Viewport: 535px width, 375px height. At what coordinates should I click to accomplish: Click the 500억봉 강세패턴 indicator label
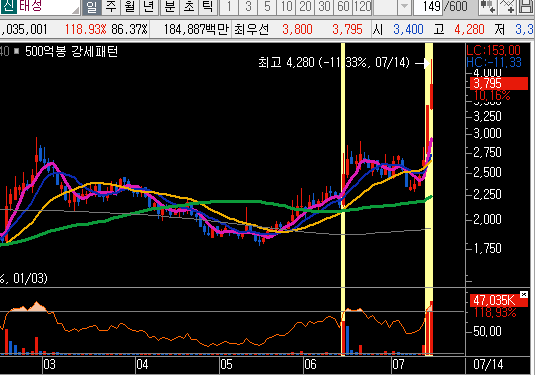tap(71, 52)
